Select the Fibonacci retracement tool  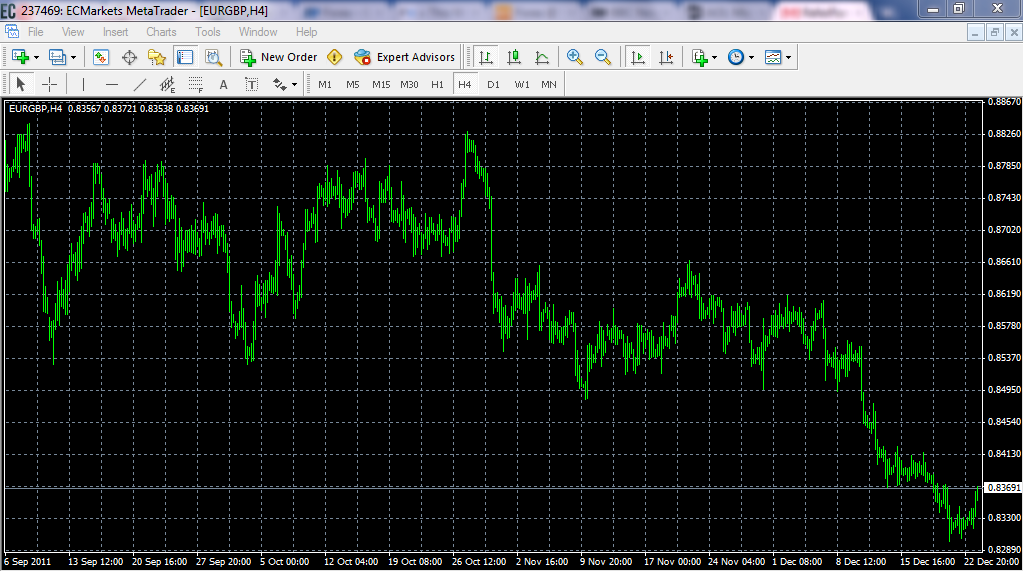[196, 84]
